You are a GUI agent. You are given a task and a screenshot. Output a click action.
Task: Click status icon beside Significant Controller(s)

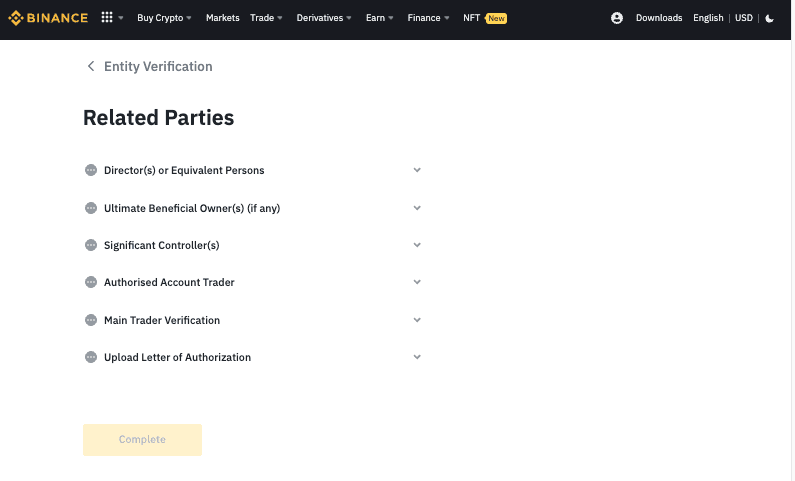click(91, 245)
